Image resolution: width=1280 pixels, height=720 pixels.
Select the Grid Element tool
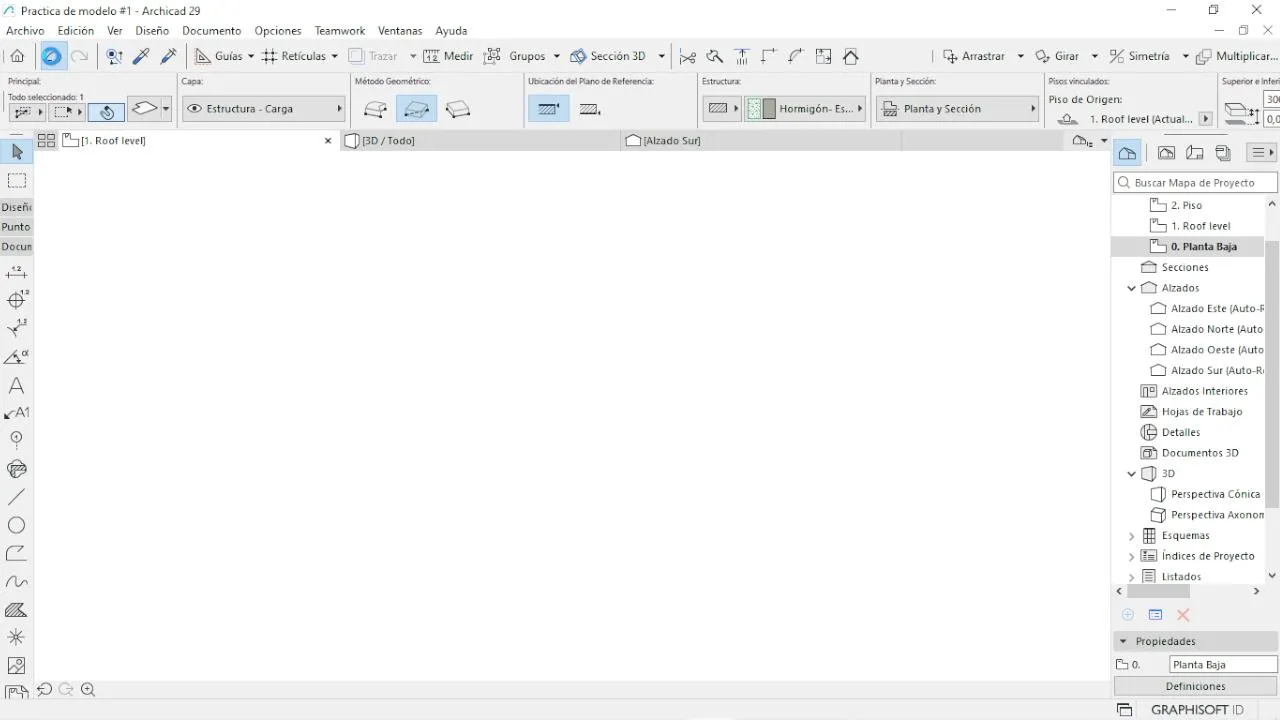(17, 439)
